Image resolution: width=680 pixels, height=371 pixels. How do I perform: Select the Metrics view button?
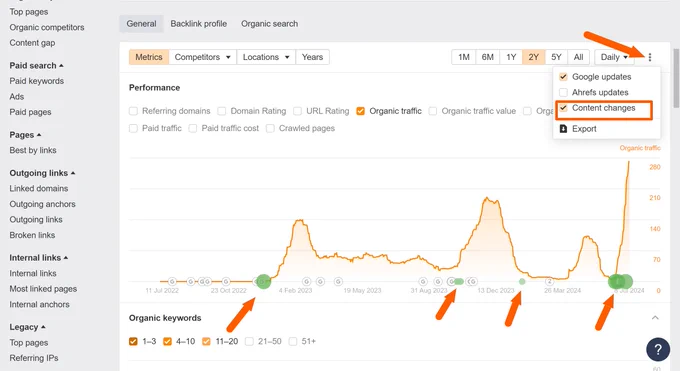(149, 57)
